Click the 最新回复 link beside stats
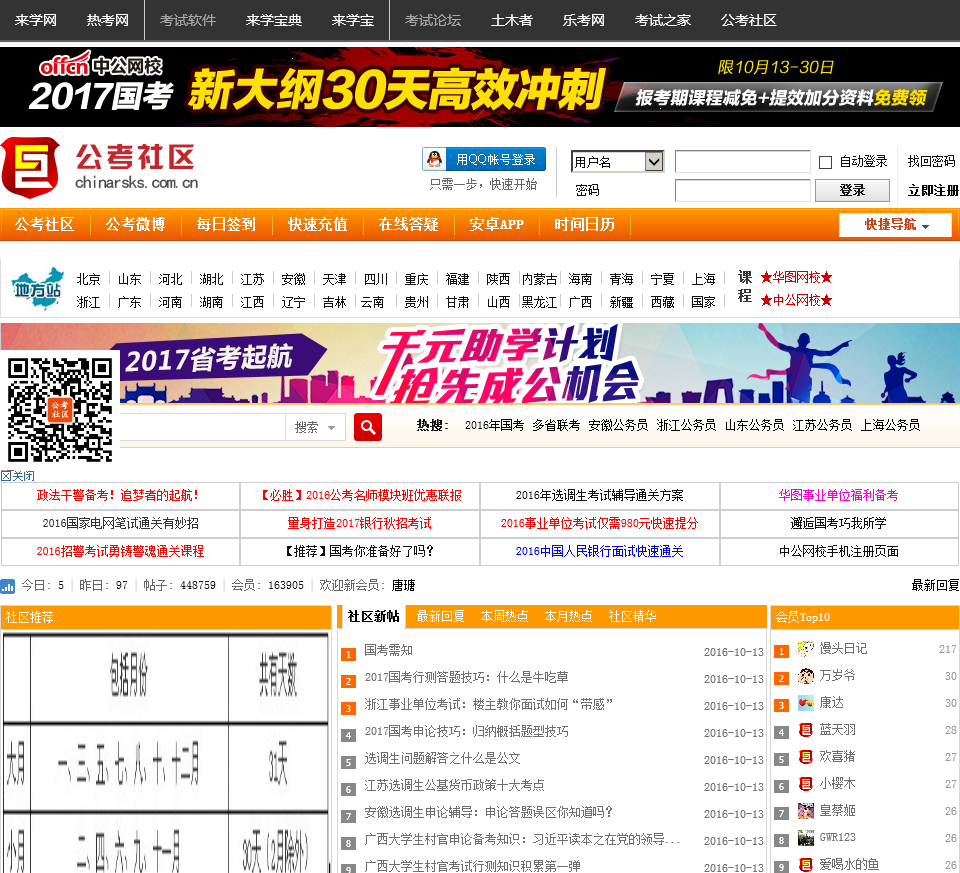 pyautogui.click(x=935, y=586)
